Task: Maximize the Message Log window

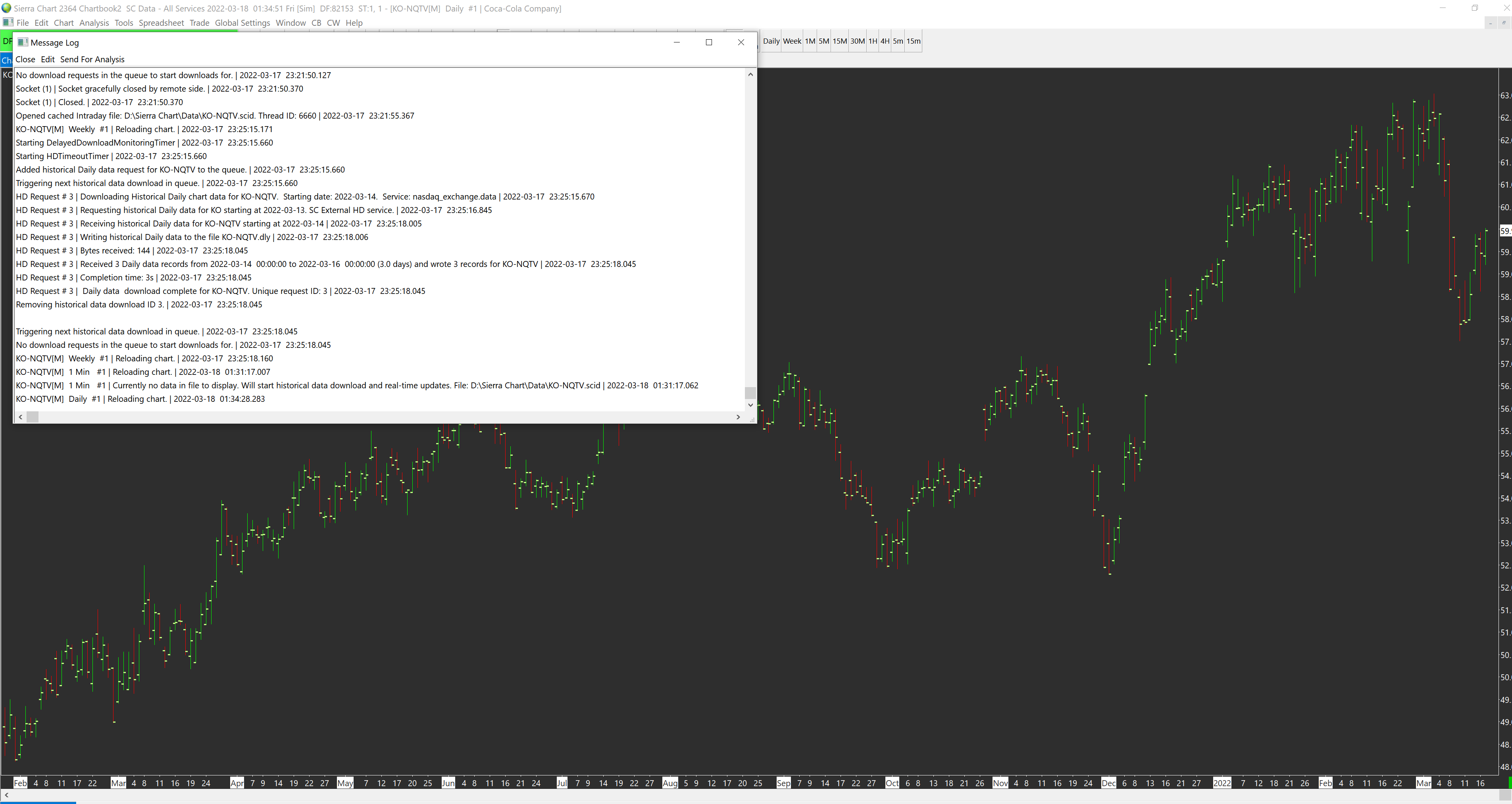Action: (x=708, y=42)
